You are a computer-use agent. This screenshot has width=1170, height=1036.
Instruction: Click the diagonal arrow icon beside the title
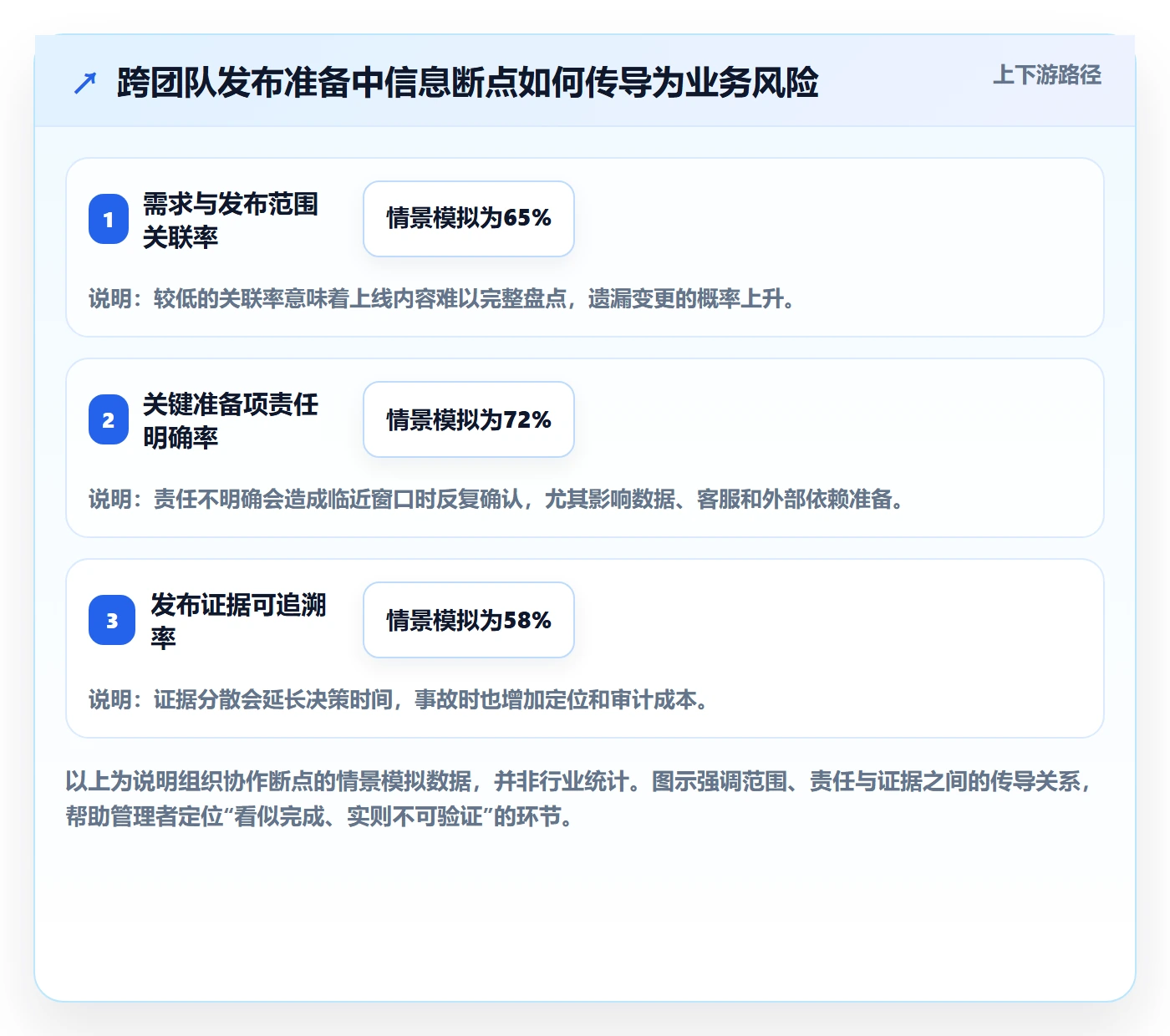click(85, 83)
